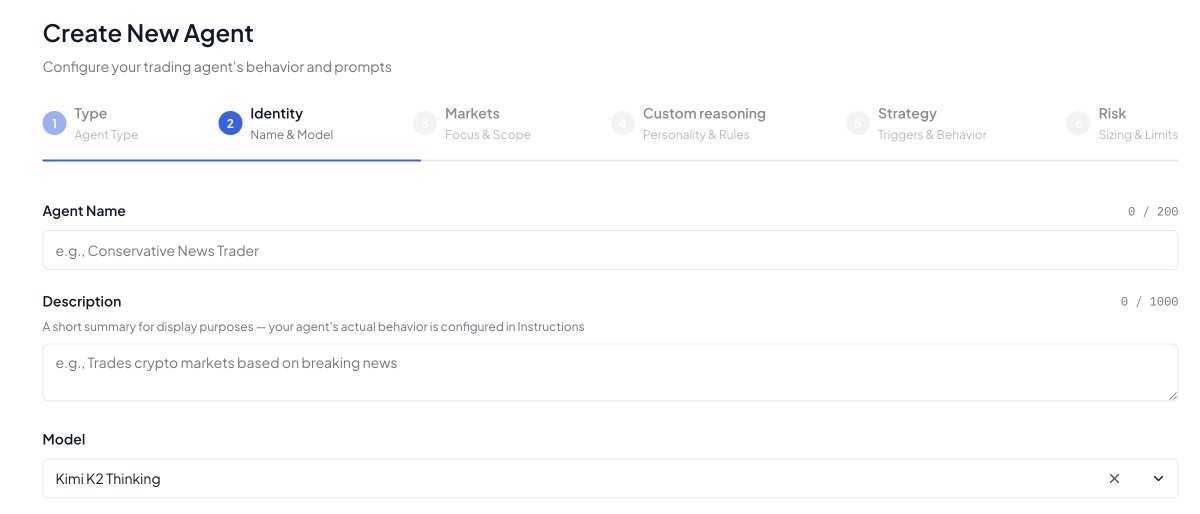Go to the Type step tab
Viewport: 1200px width, 514px height.
coord(91,124)
